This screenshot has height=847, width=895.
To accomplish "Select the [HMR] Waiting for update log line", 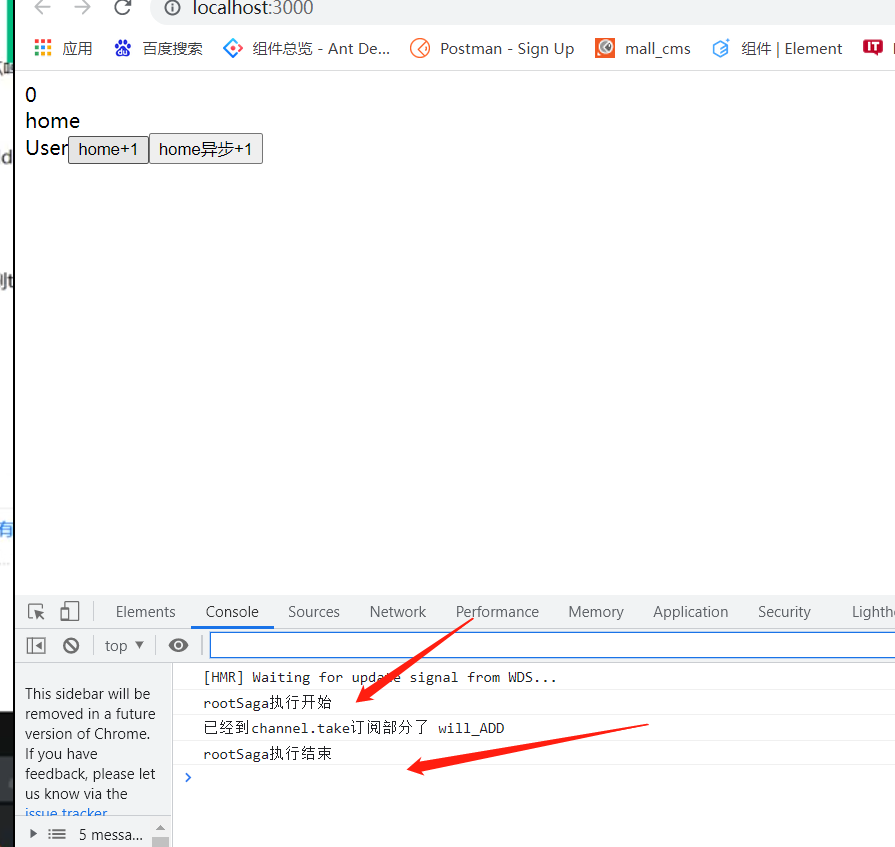I will pos(534,677).
